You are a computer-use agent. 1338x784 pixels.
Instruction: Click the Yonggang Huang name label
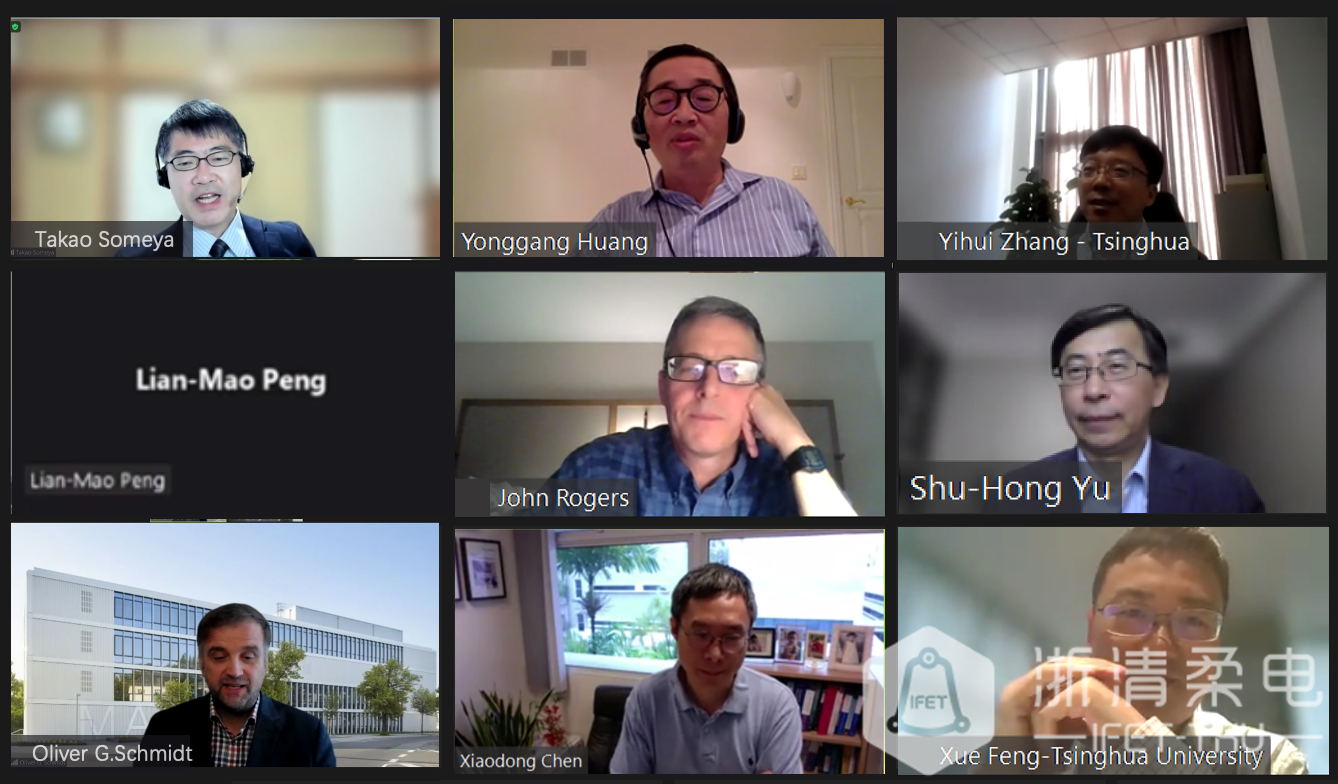click(x=554, y=241)
